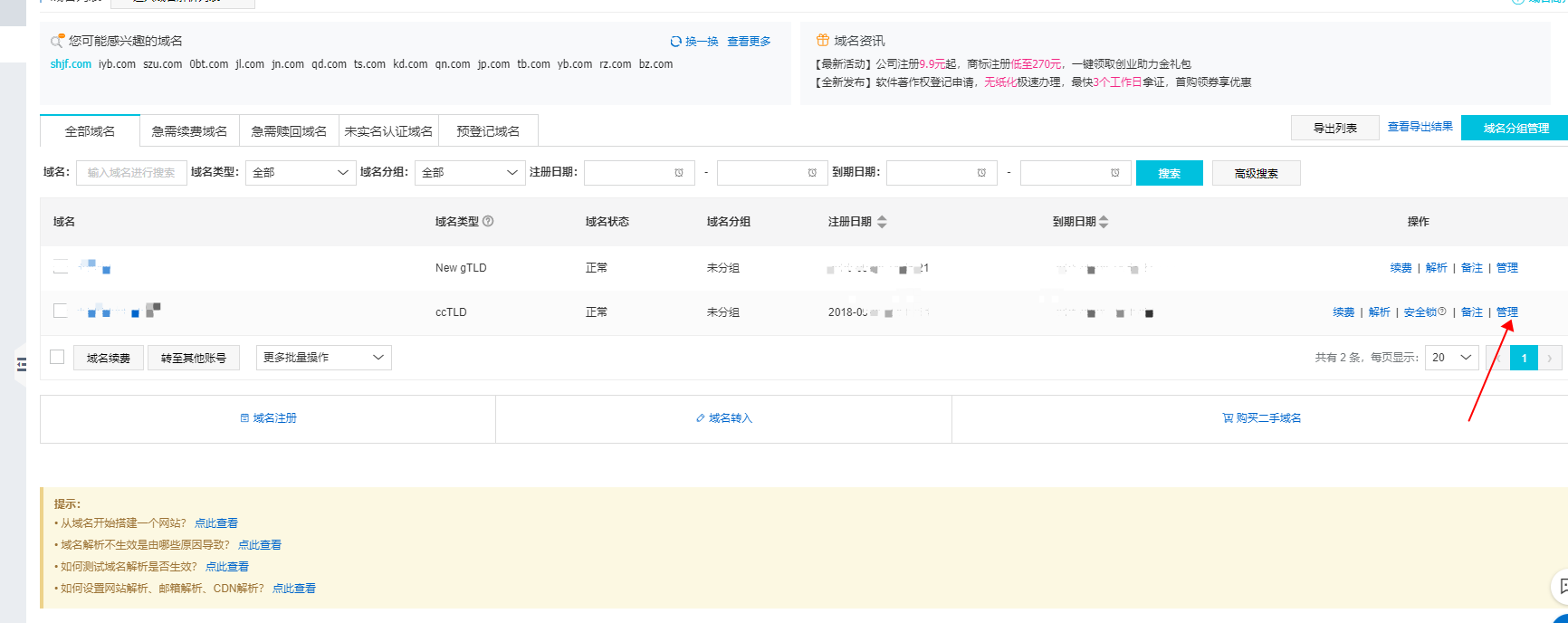
Task: Click into the 域名 search input
Action: (131, 173)
